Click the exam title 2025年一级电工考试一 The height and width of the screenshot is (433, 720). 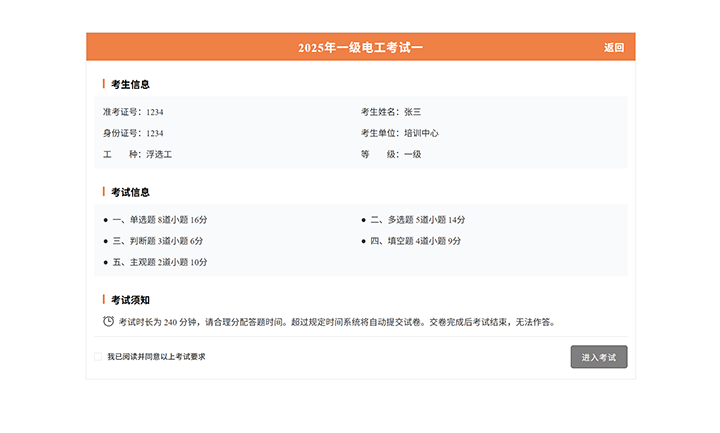coord(360,48)
